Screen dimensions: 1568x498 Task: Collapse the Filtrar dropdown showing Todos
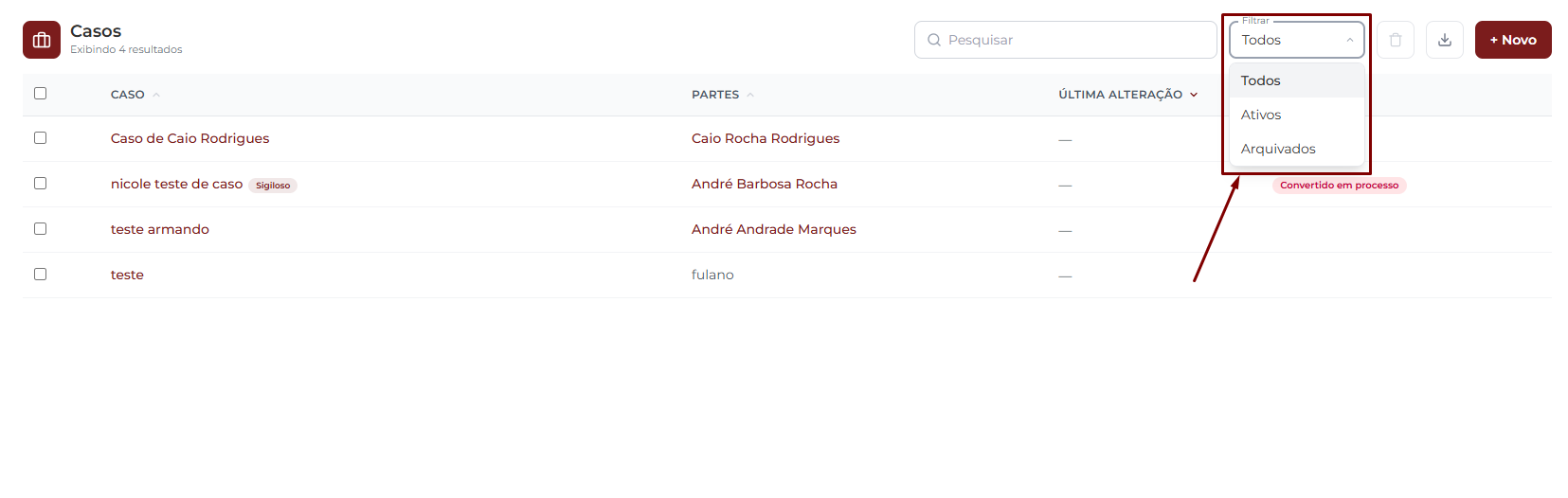pos(1297,40)
